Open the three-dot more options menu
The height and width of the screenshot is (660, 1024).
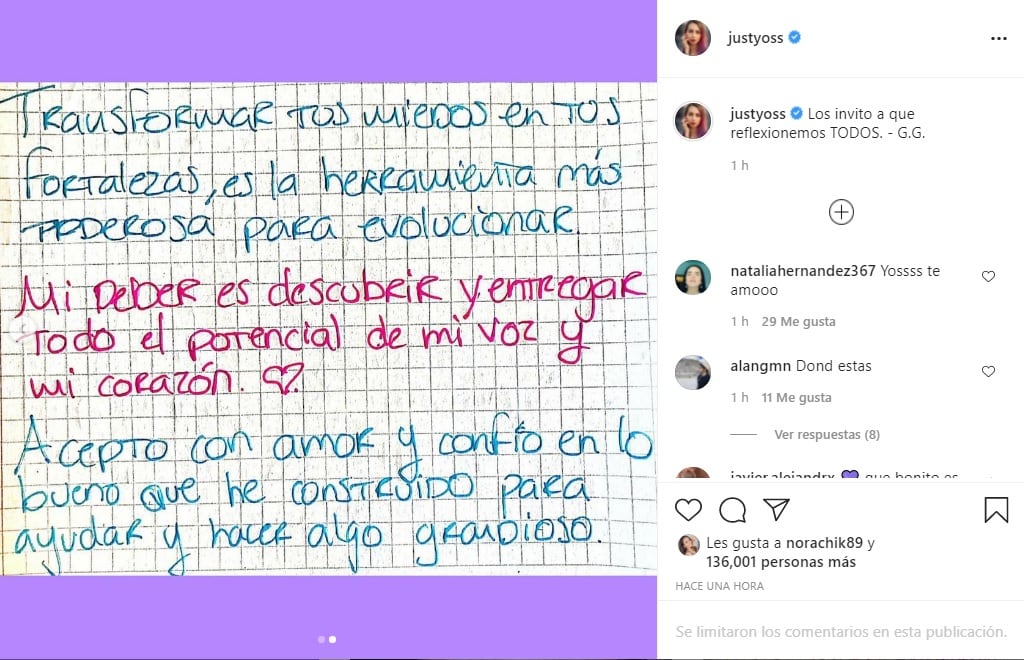coord(999,39)
